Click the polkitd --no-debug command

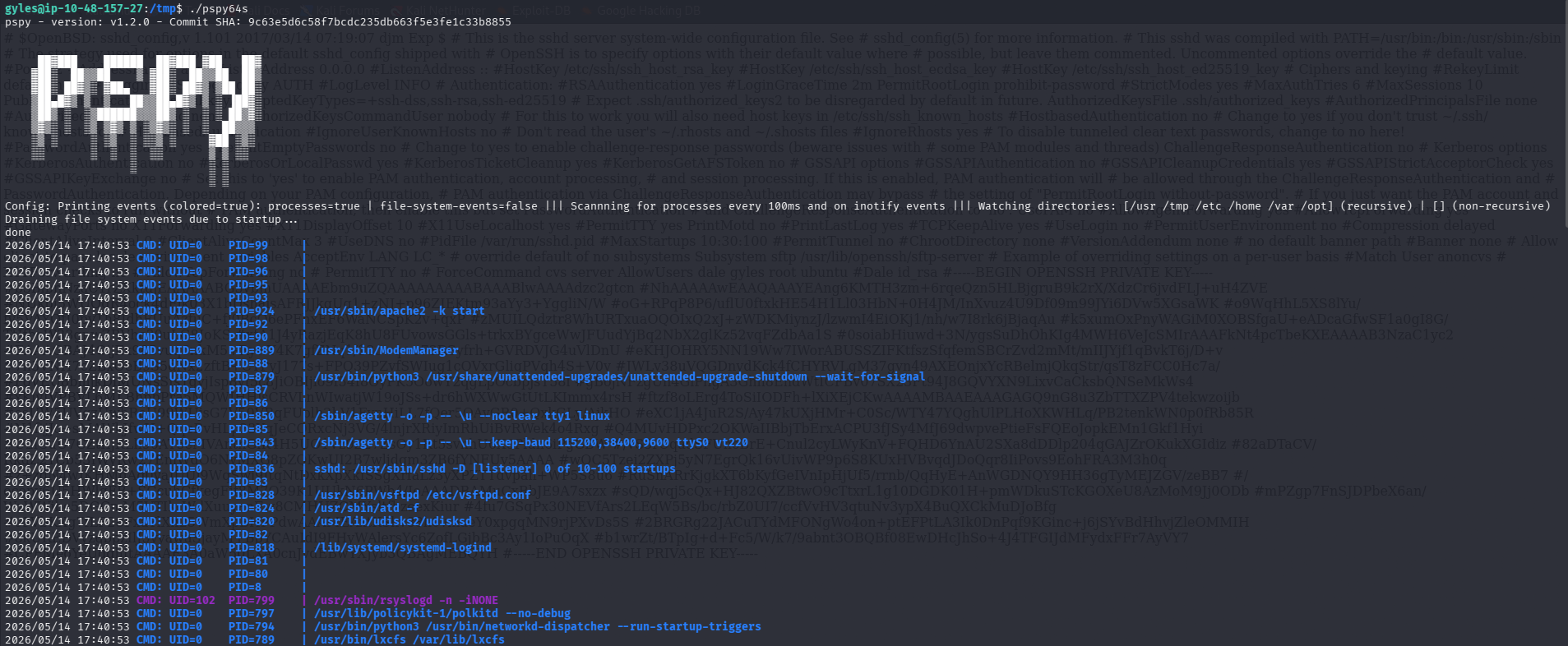pyautogui.click(x=442, y=614)
